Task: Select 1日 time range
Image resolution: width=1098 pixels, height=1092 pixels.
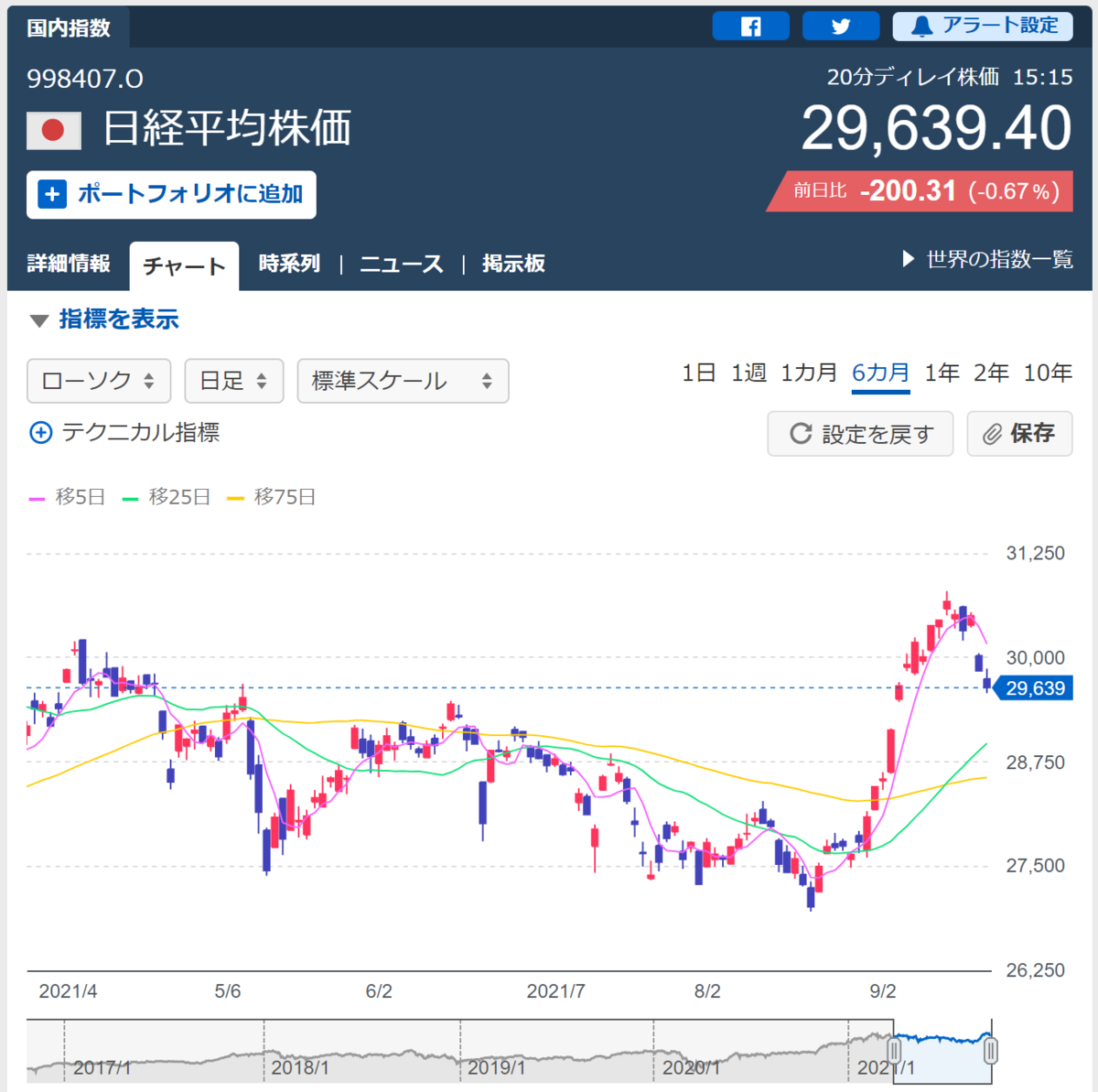Action: pos(698,373)
